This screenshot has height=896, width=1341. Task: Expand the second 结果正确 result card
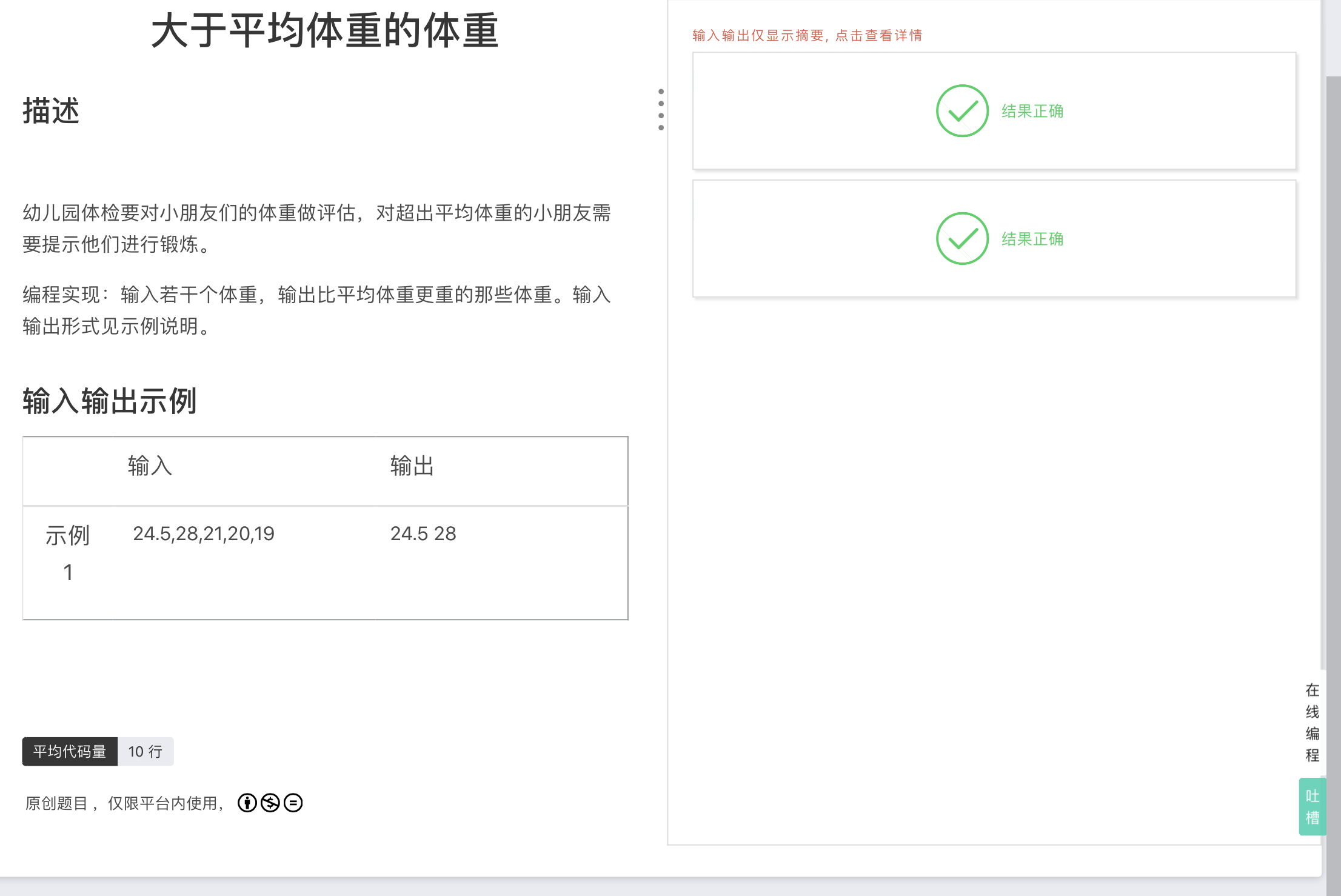tap(1032, 239)
